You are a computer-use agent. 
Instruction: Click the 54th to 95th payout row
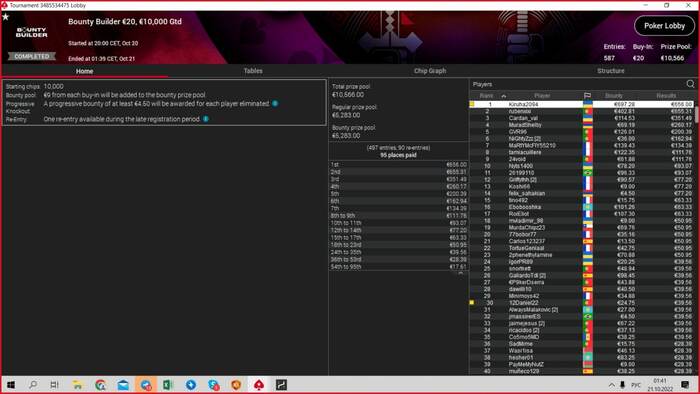point(398,267)
